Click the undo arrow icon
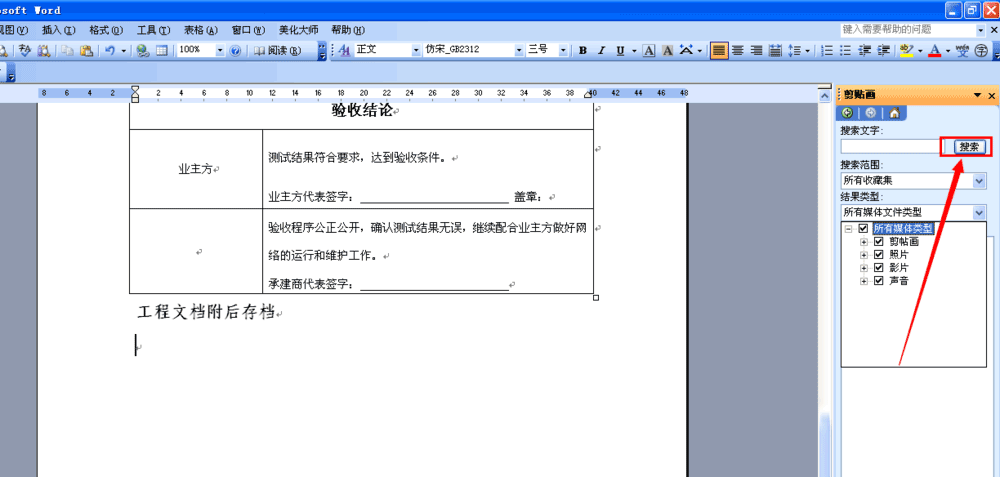This screenshot has width=1000, height=477. pos(109,50)
